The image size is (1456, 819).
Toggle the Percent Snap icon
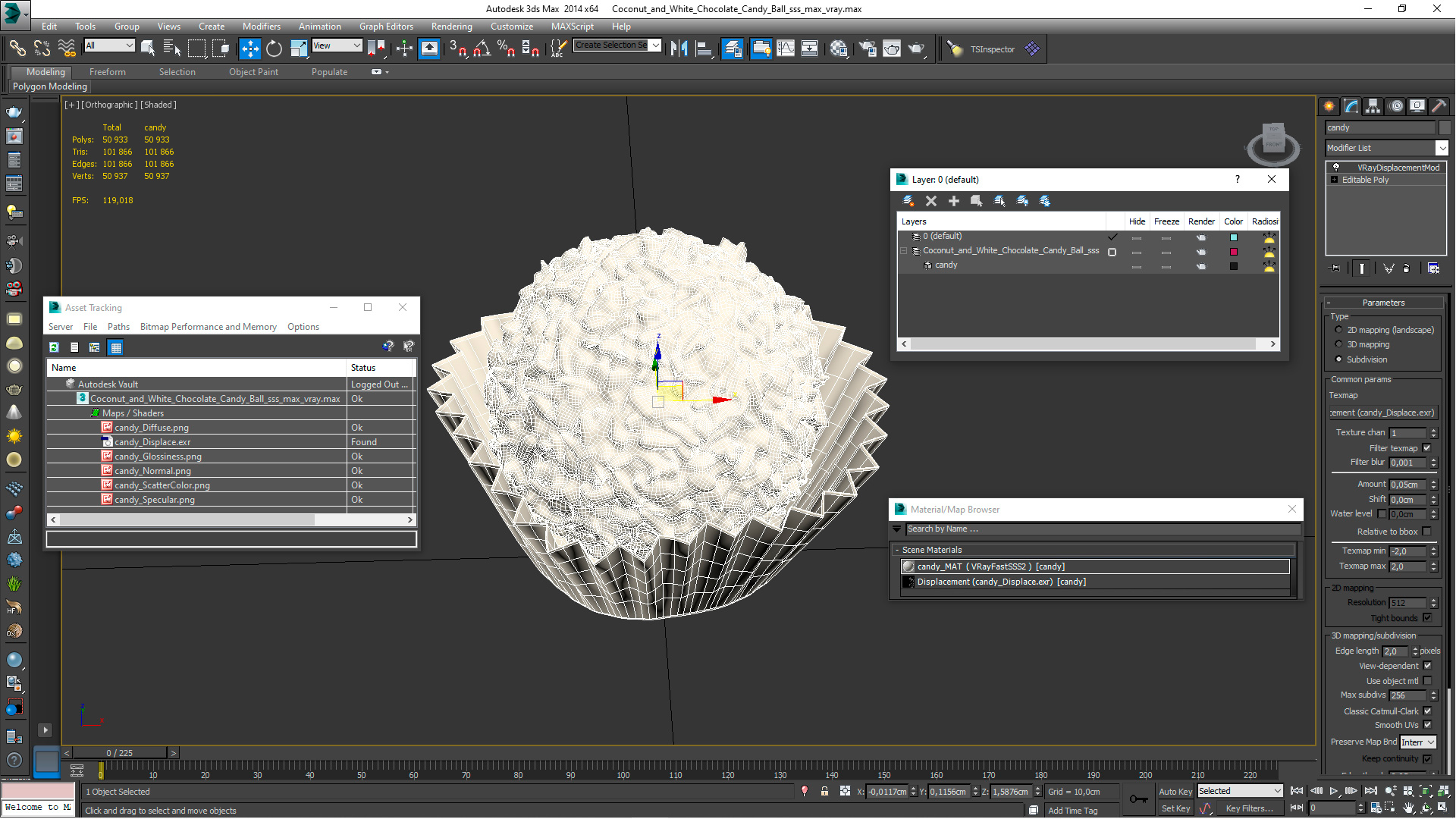coord(506,49)
